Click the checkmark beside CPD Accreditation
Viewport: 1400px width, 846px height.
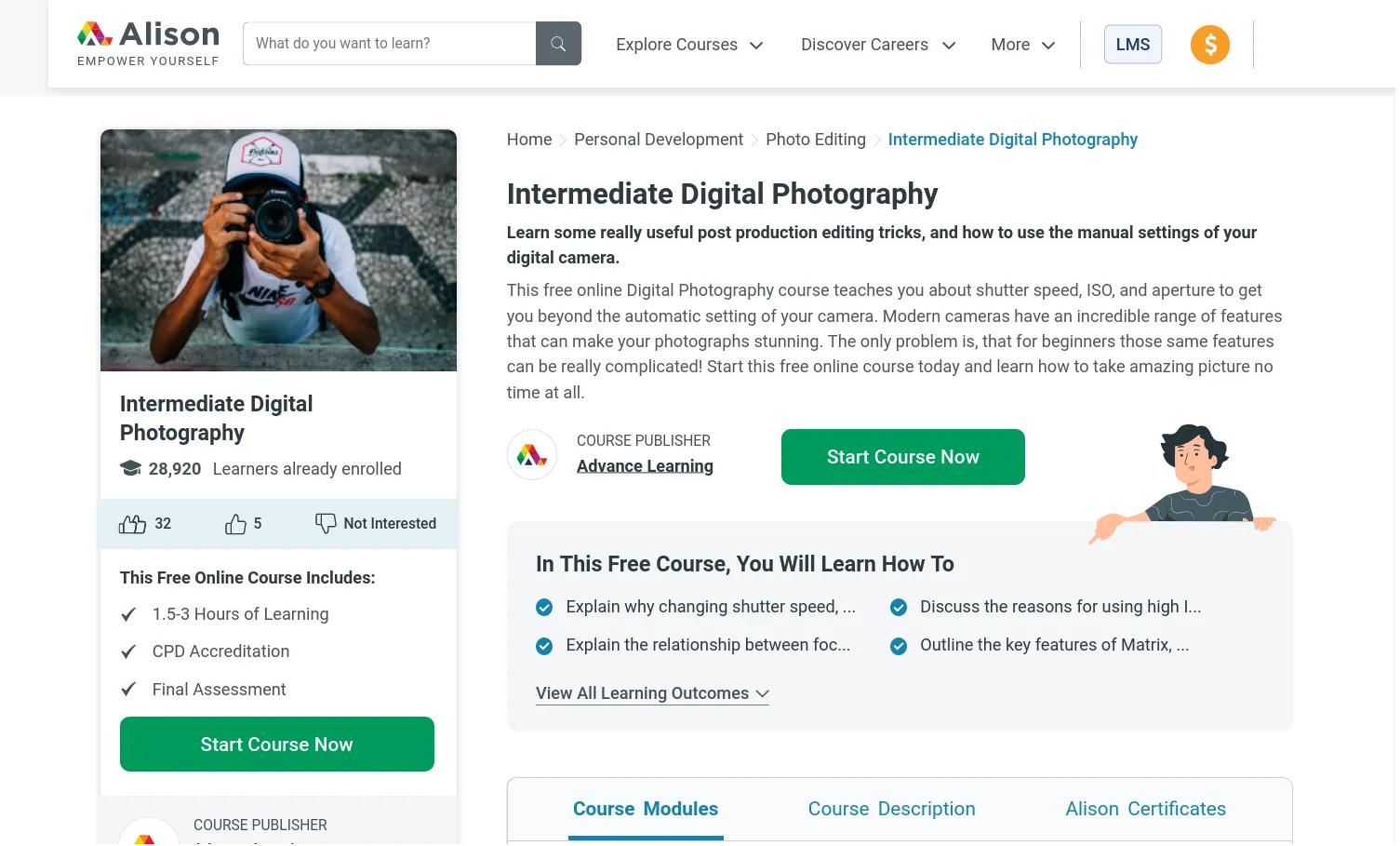coord(128,651)
